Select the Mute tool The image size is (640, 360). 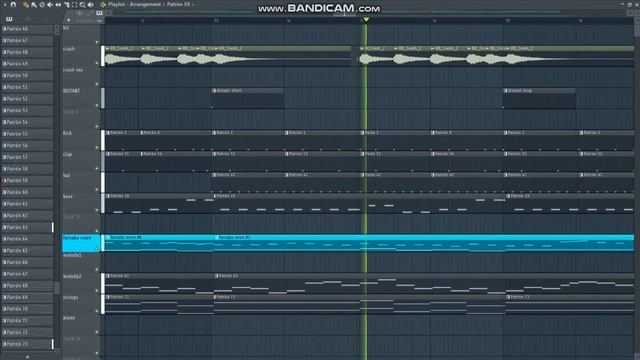(50, 4)
